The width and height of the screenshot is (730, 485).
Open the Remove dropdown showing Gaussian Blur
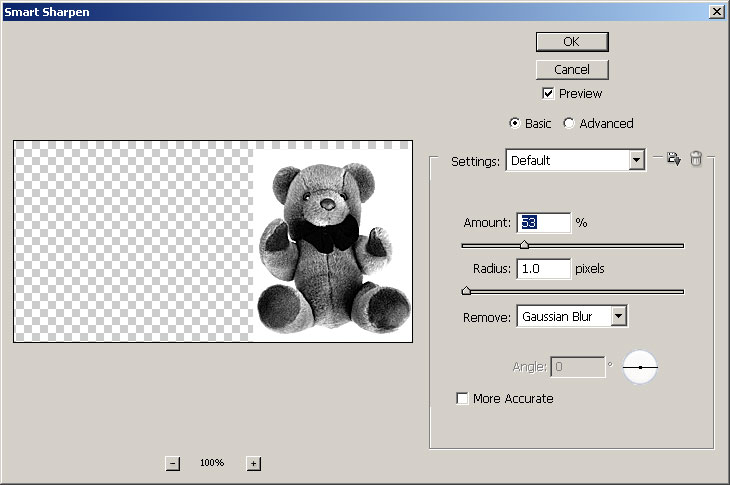click(x=572, y=317)
